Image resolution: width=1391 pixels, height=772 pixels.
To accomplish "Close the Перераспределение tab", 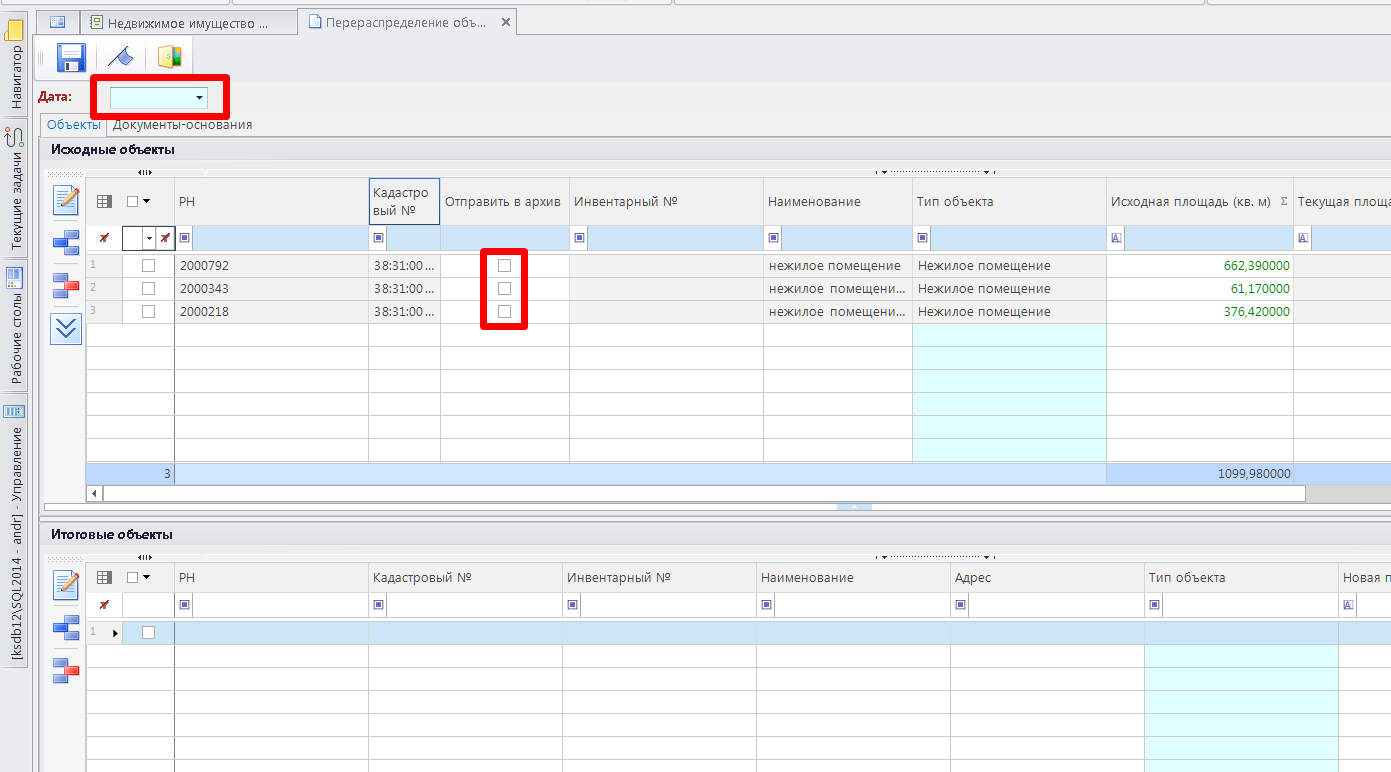I will coord(505,22).
